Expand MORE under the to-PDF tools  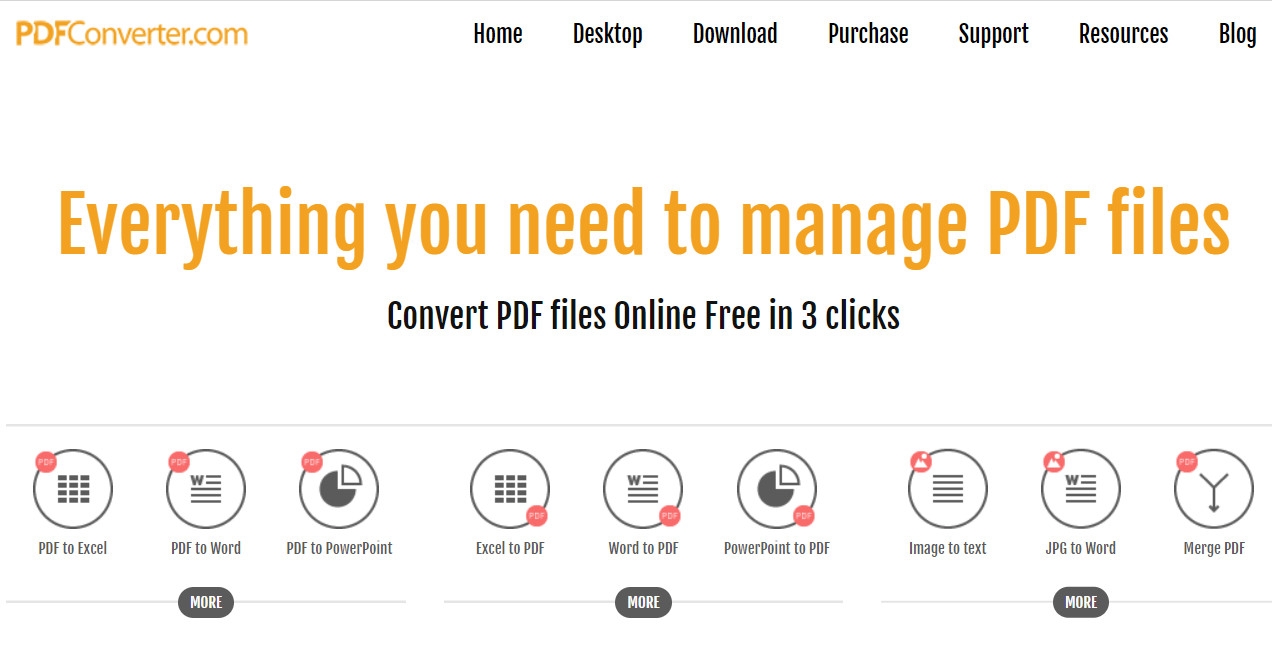point(643,602)
